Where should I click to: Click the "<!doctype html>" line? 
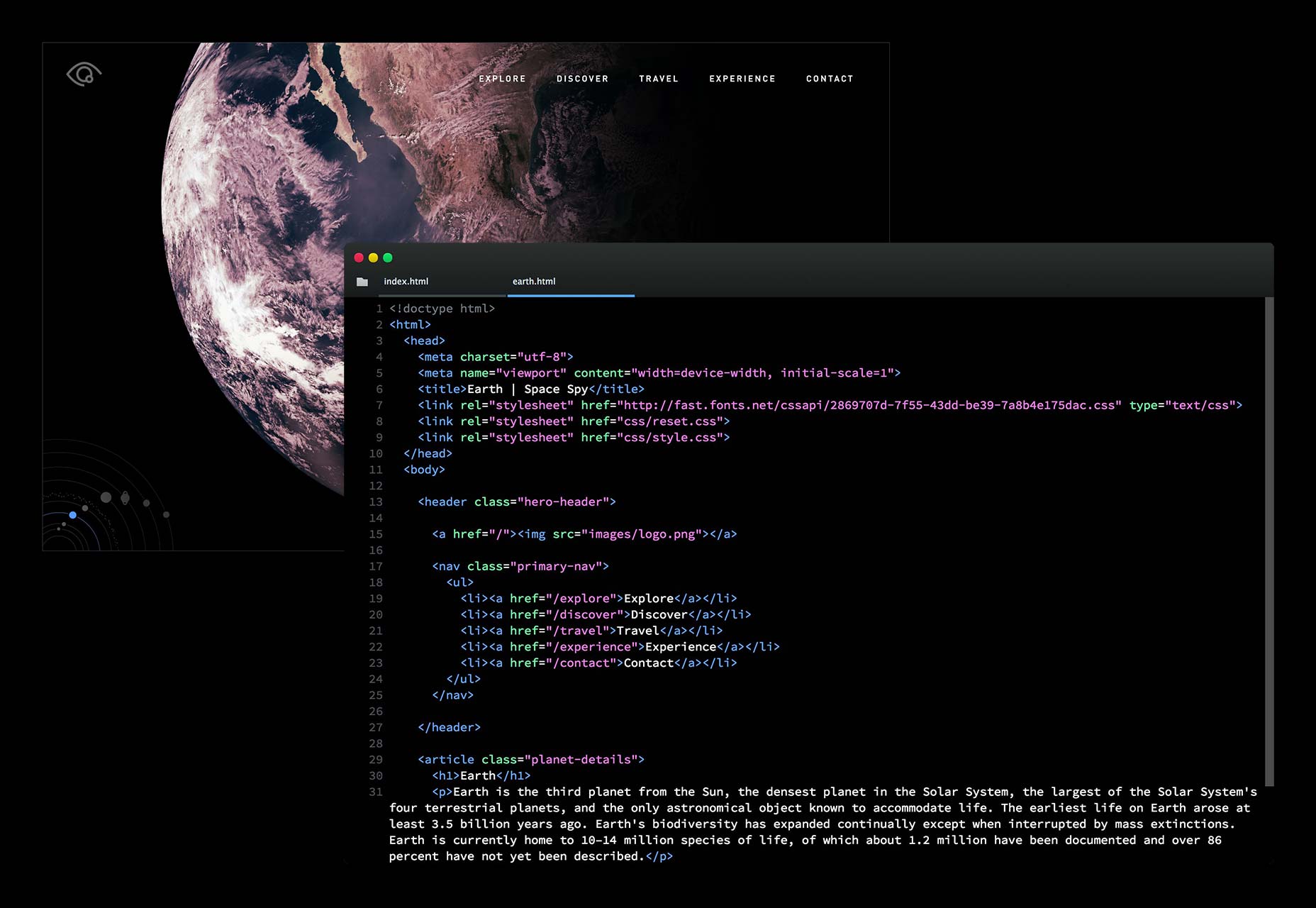point(442,309)
